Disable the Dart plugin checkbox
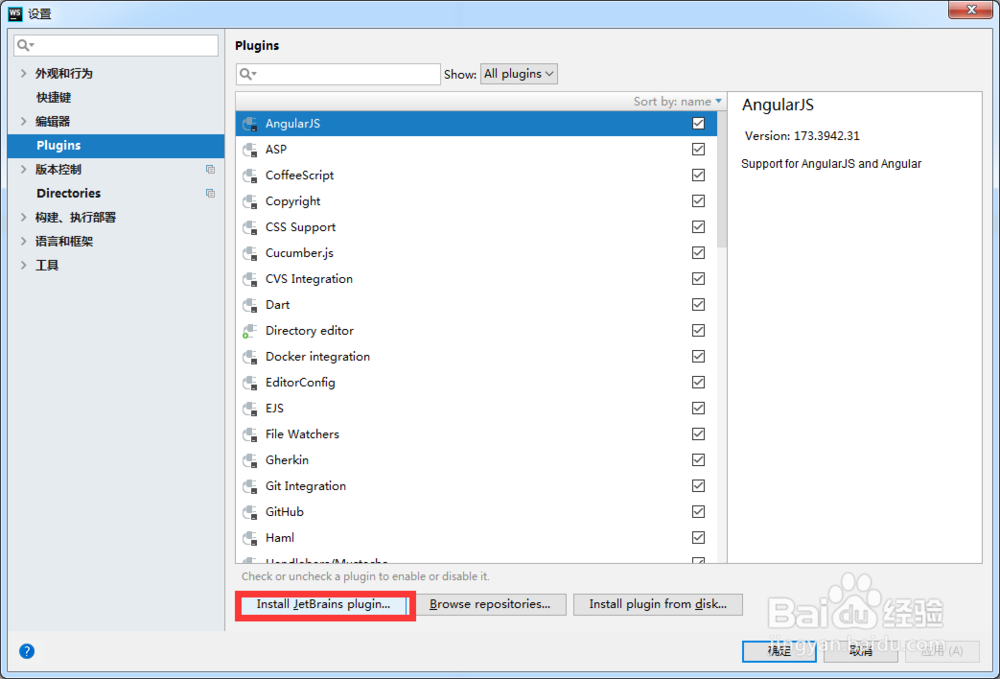 click(698, 305)
